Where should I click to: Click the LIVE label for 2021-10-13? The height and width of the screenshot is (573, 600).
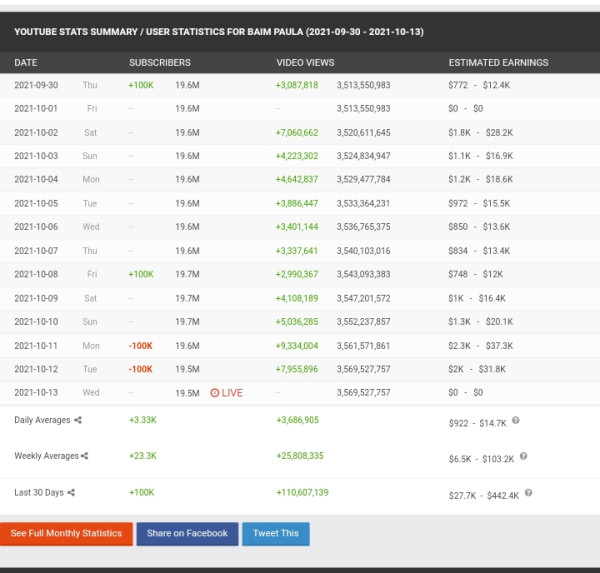232,393
